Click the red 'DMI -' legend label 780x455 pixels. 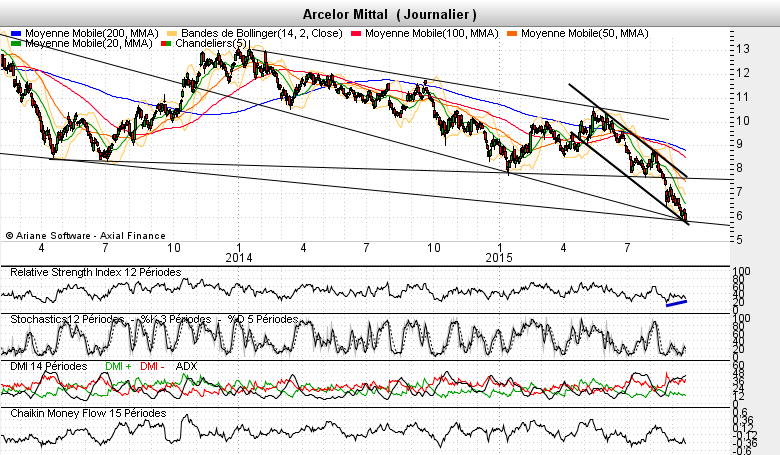[x=152, y=366]
